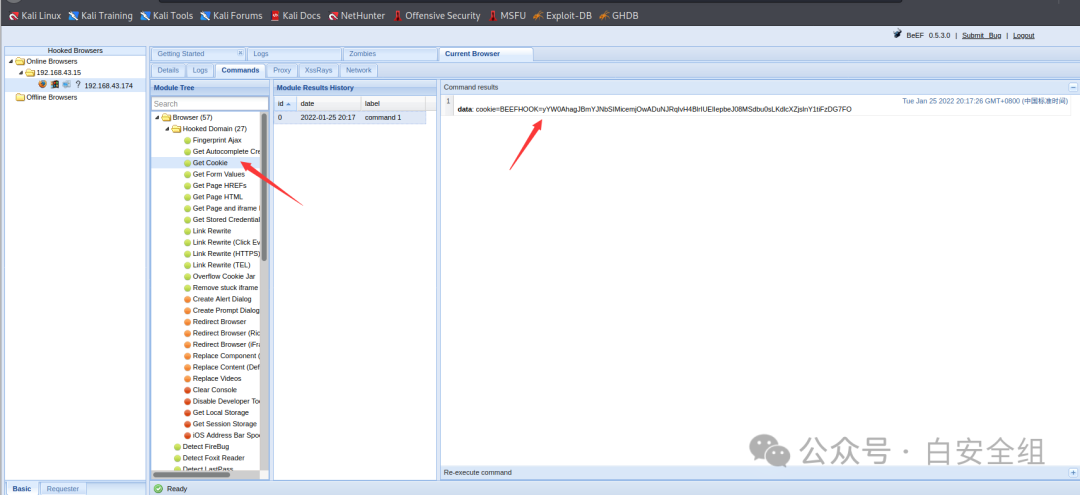Open the Kali Docs bookmark
This screenshot has height=495, width=1080.
point(295,15)
